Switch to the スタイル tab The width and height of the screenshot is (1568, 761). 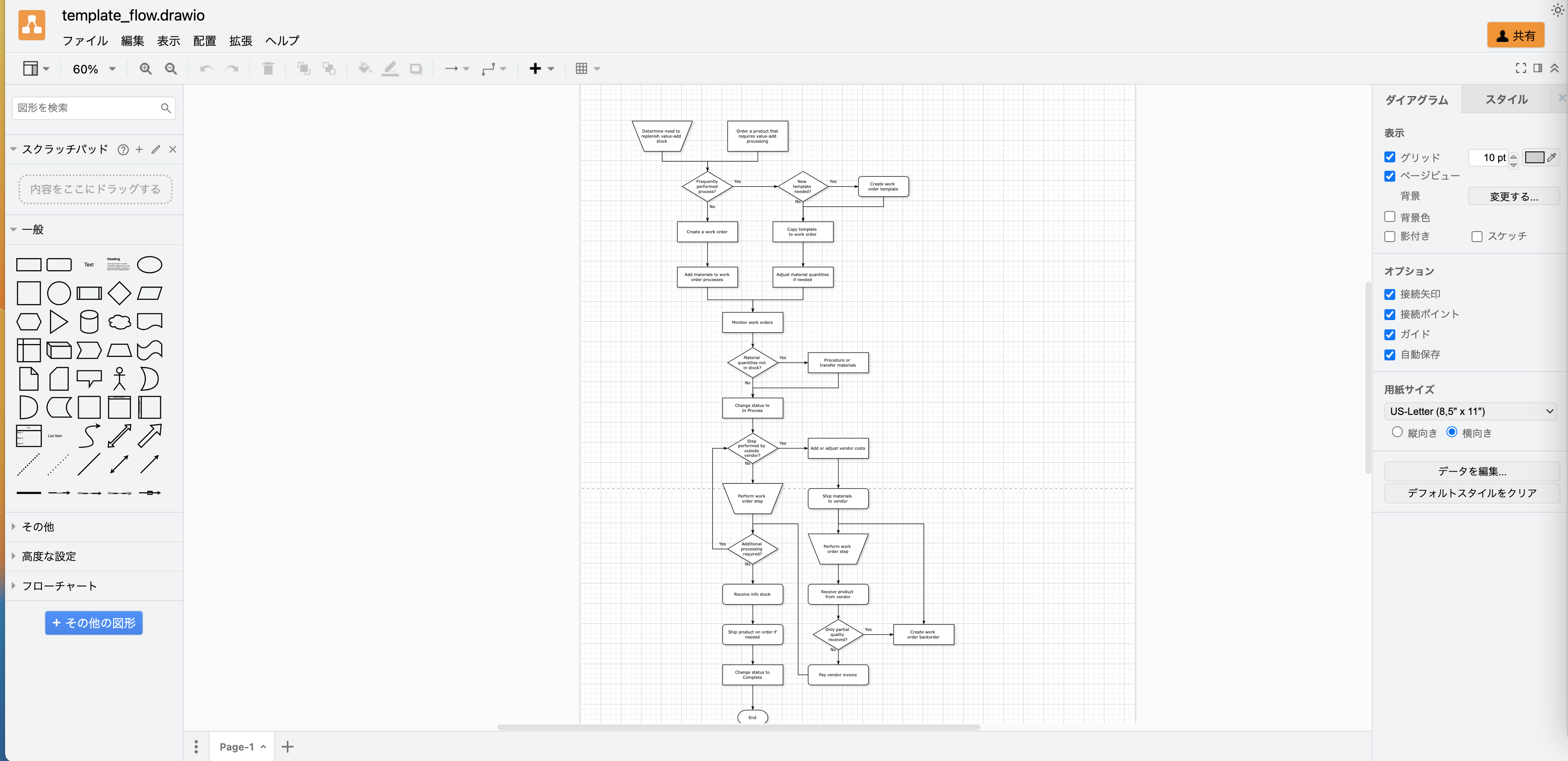[x=1506, y=99]
